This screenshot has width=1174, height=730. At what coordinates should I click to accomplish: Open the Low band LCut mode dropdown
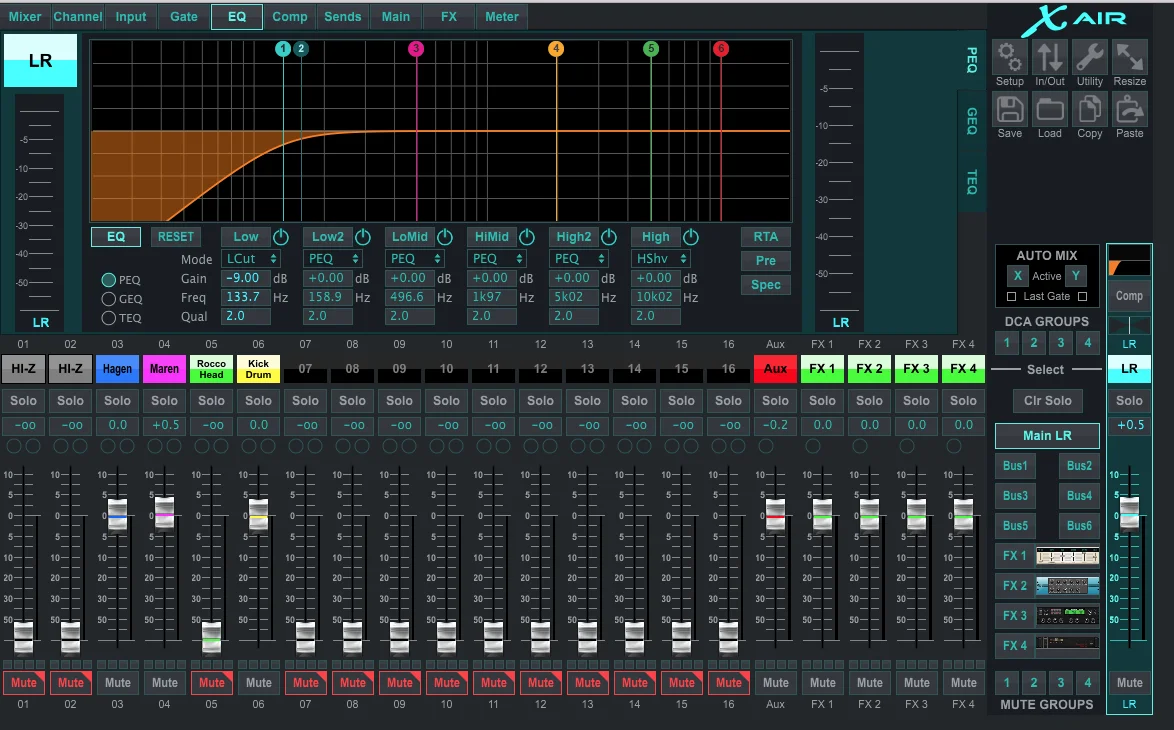(x=251, y=259)
